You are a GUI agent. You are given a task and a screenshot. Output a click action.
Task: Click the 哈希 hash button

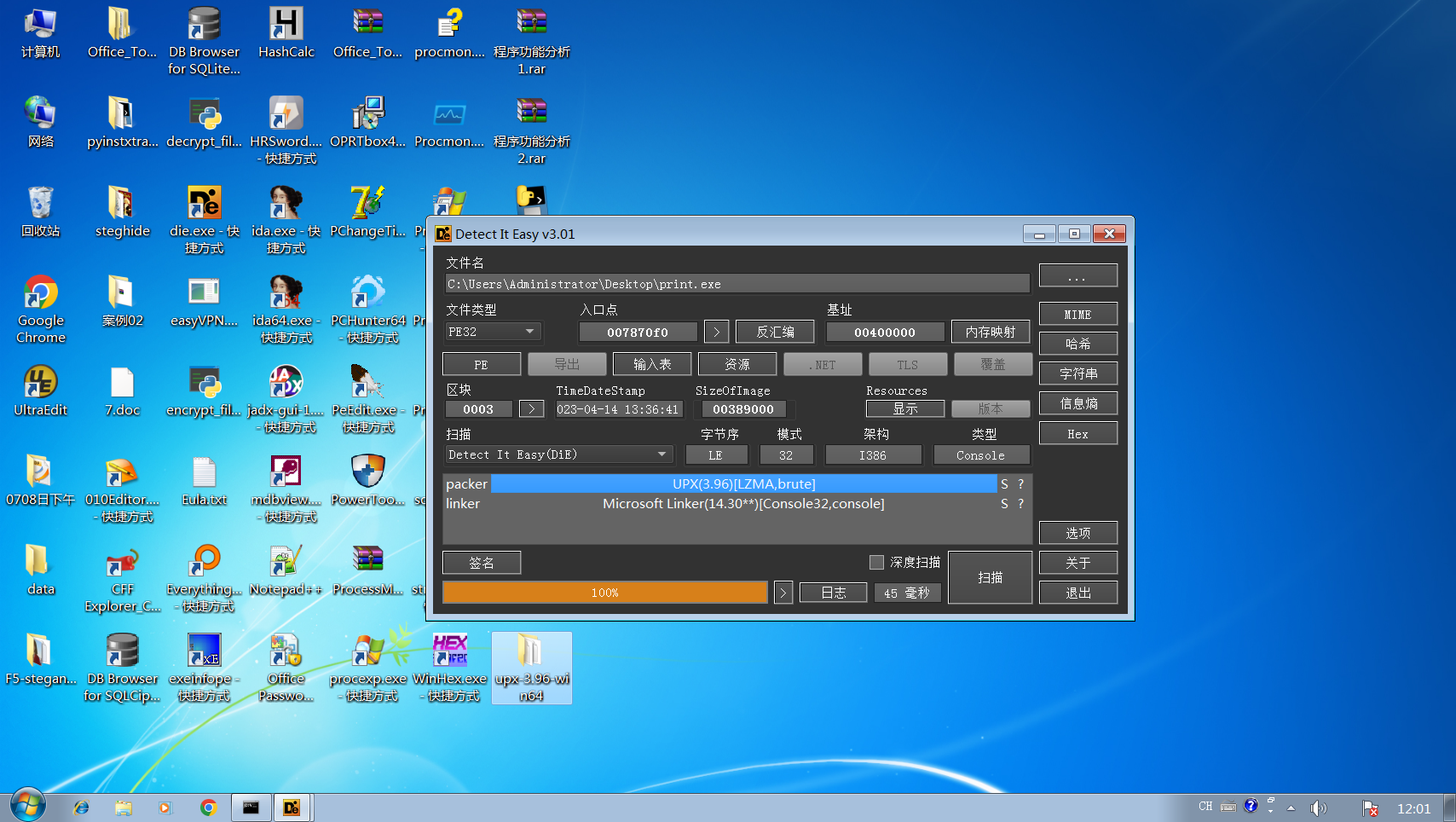click(x=1078, y=344)
